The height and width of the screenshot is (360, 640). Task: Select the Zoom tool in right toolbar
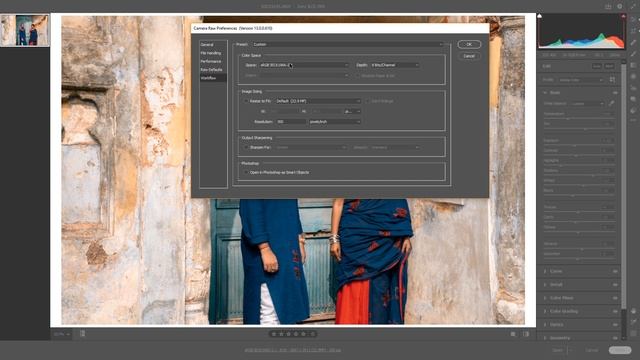(x=633, y=311)
